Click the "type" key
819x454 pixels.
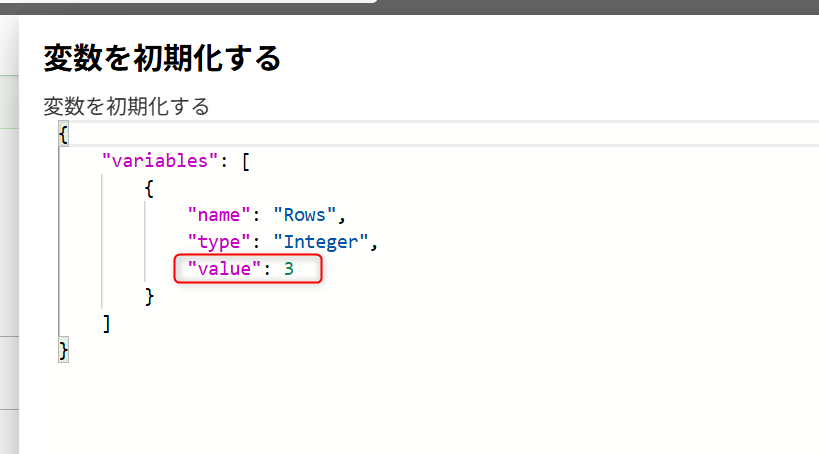[219, 242]
